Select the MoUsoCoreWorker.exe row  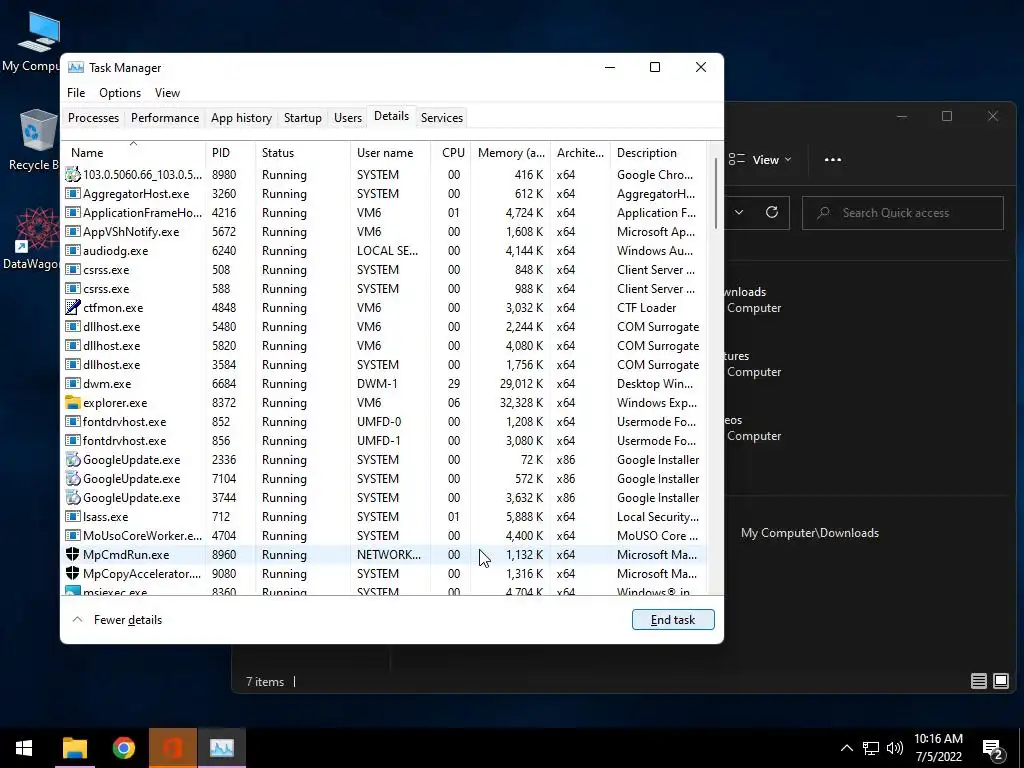[x=384, y=536]
